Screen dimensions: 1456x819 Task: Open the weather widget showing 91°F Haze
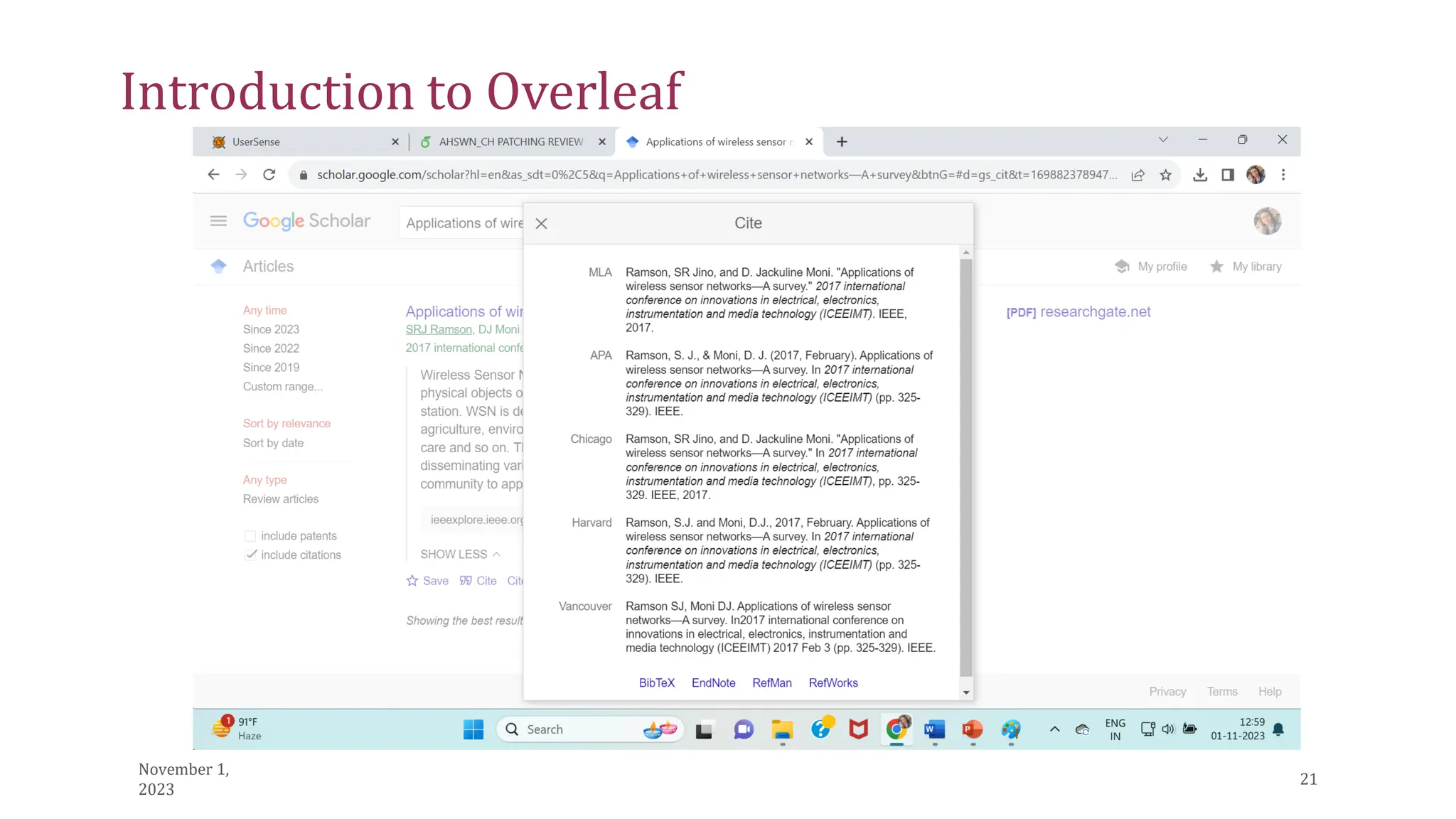pyautogui.click(x=237, y=729)
